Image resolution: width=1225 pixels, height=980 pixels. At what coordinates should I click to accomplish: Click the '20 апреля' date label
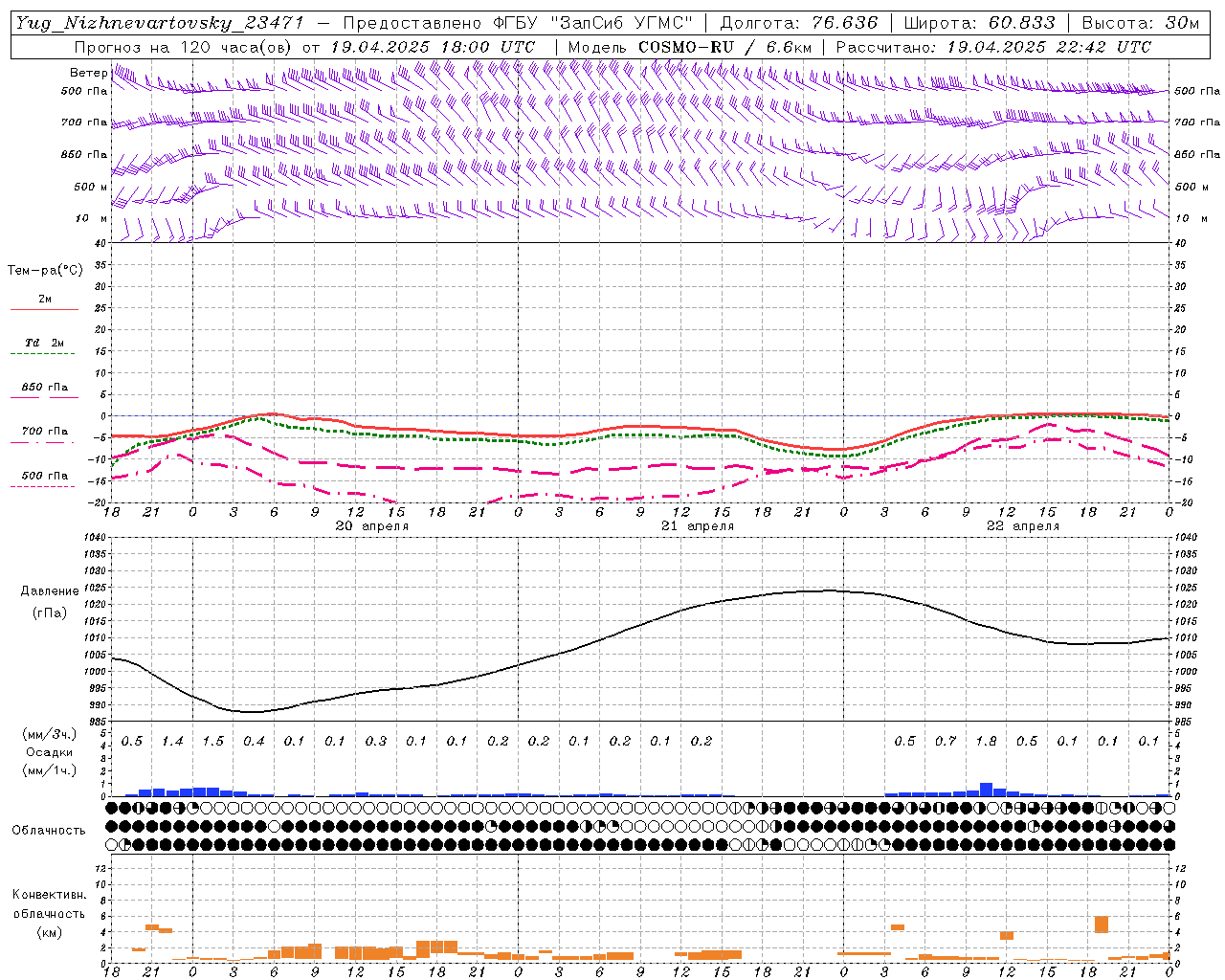click(371, 526)
